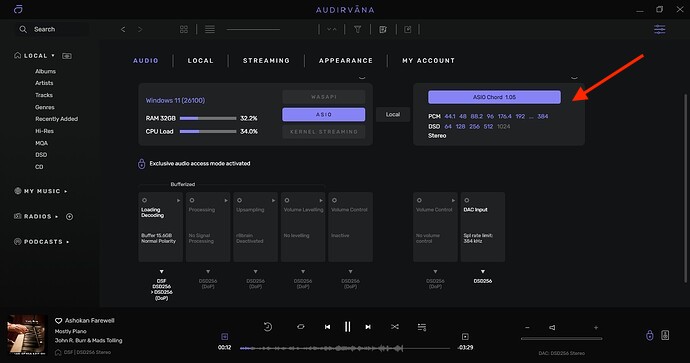Image resolution: width=690 pixels, height=363 pixels.
Task: Add a radio with plus icon
Action: [x=70, y=216]
